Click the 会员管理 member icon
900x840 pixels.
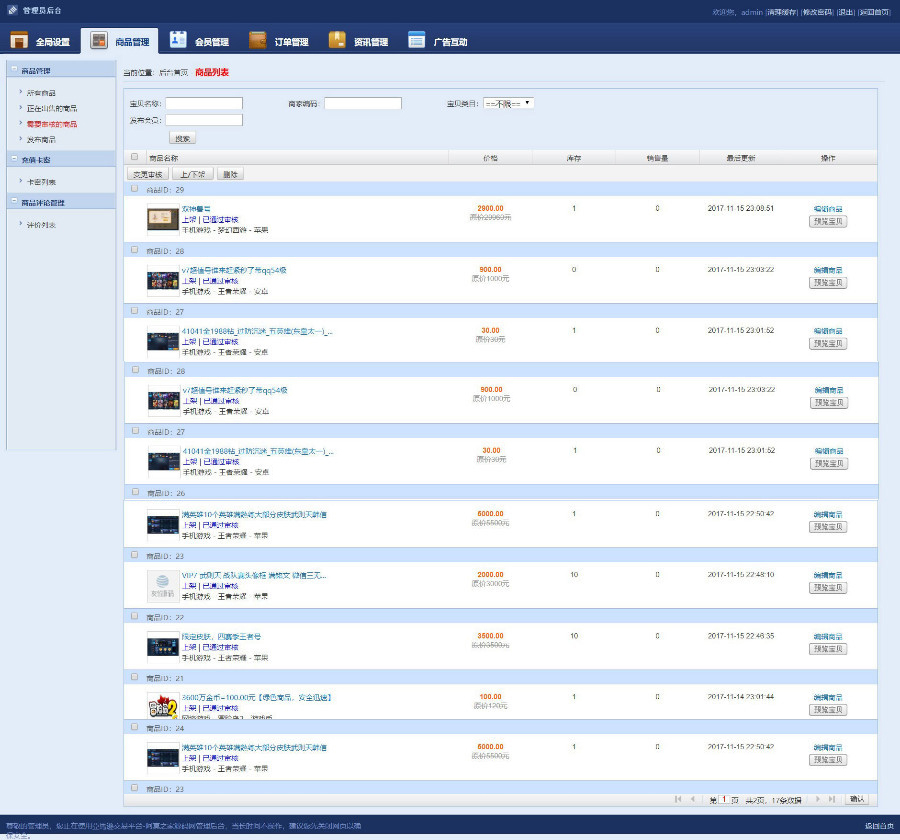pyautogui.click(x=178, y=41)
